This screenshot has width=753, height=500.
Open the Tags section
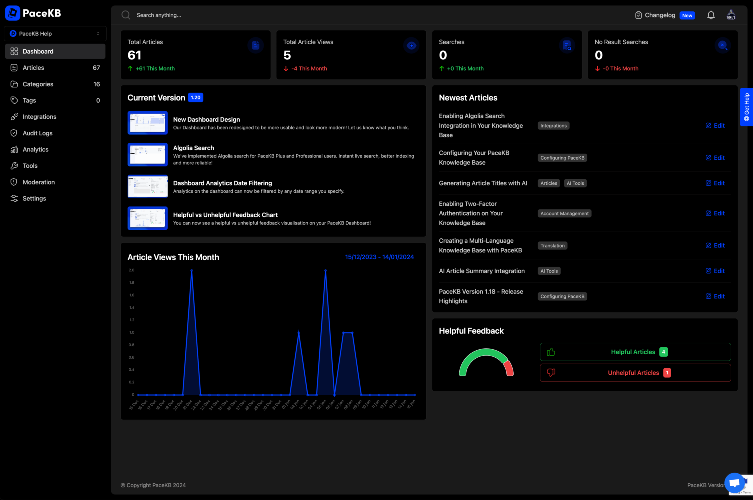55,100
